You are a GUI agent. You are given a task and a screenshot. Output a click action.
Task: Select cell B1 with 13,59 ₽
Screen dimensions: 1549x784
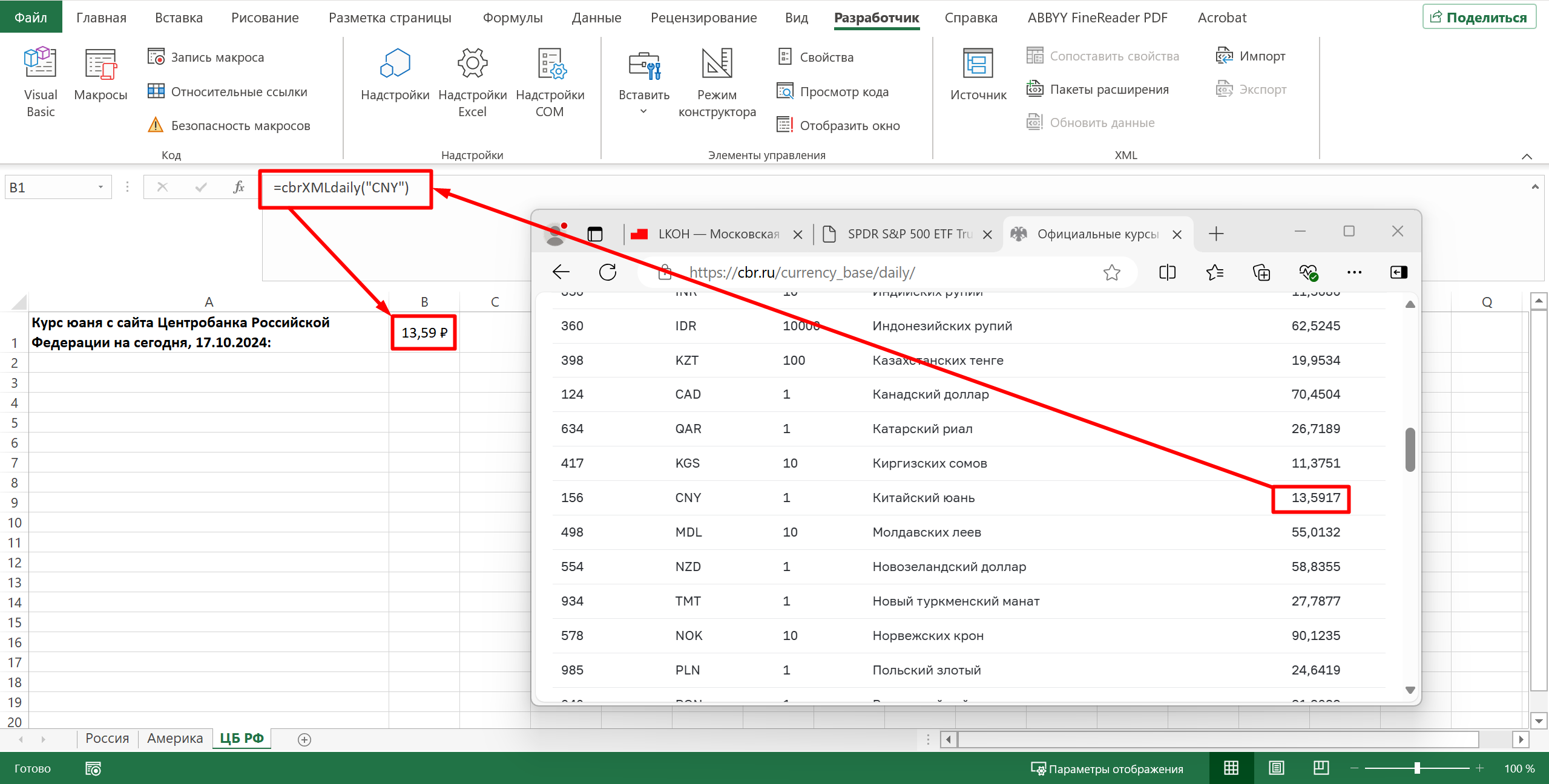(424, 332)
